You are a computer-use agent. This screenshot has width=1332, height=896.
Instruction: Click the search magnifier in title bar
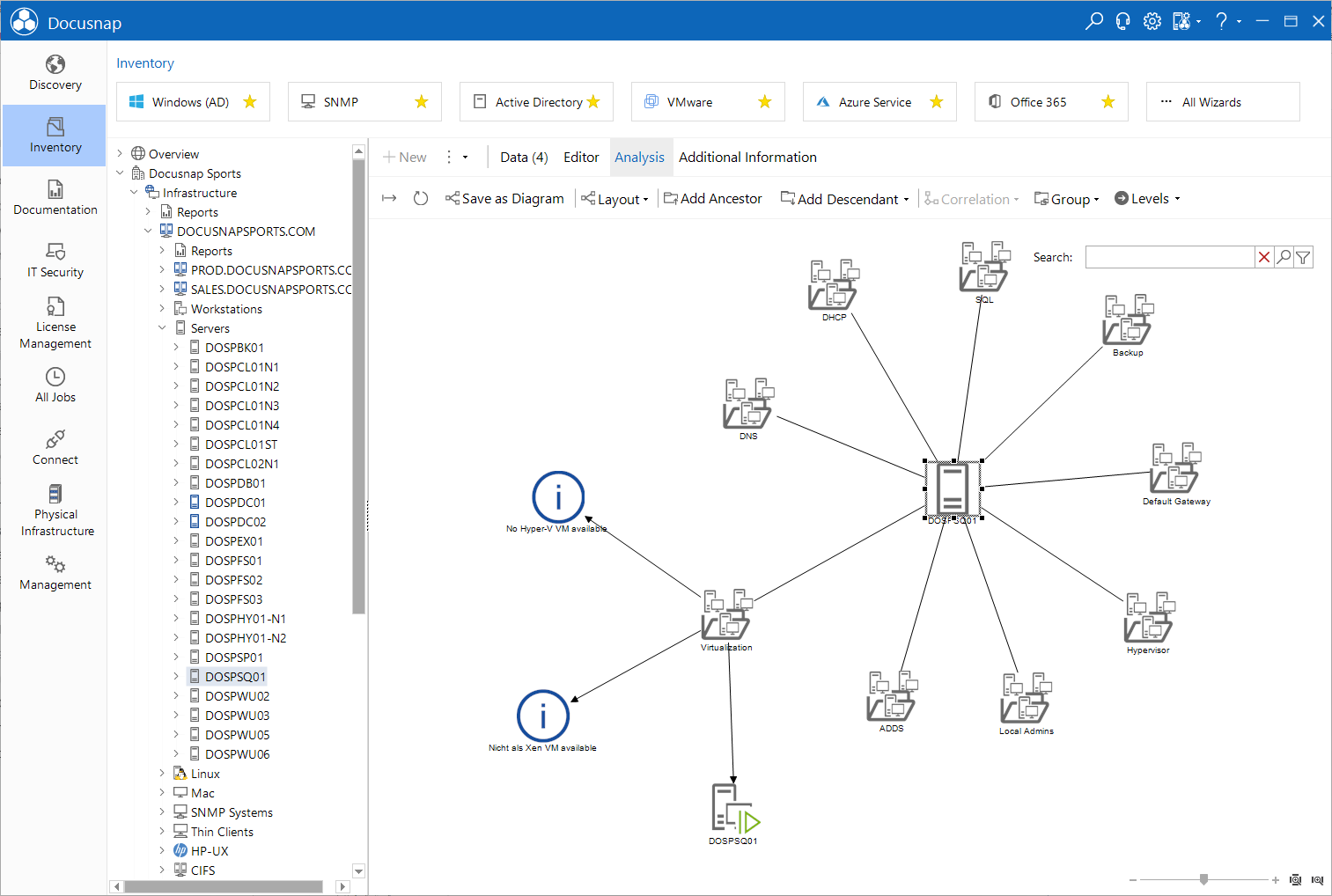click(1094, 21)
